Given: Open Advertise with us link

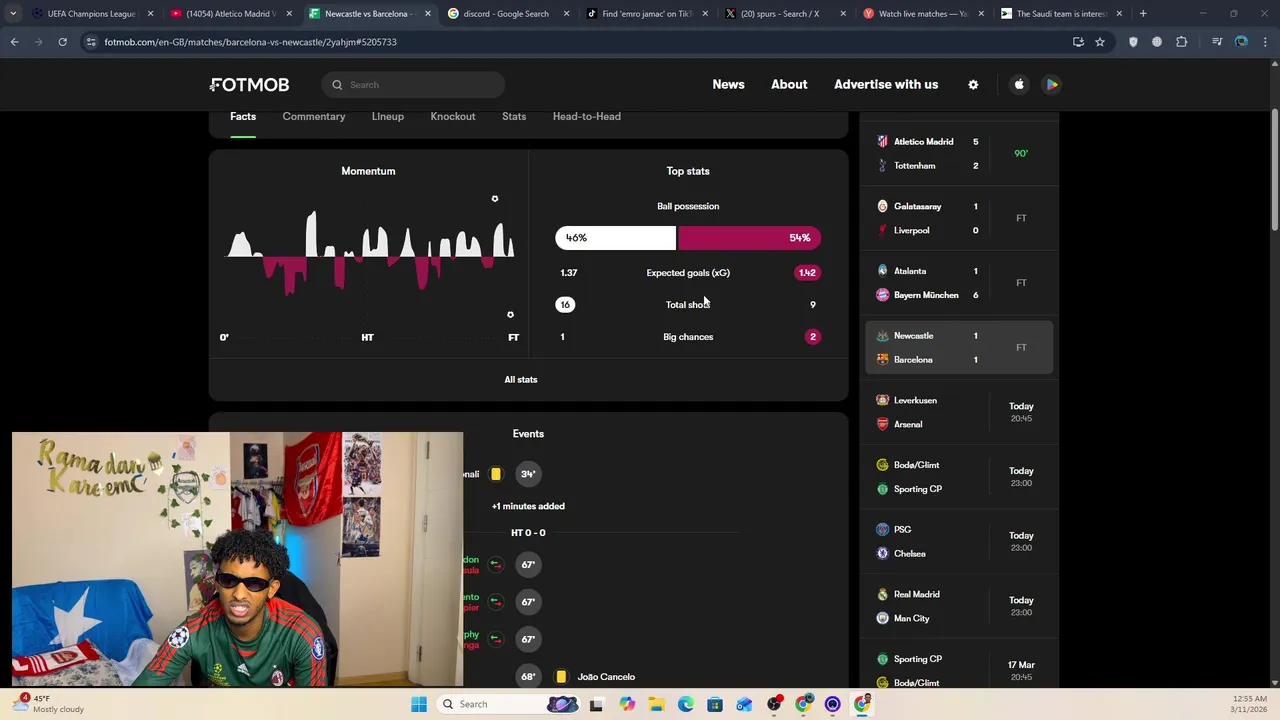Looking at the screenshot, I should coord(886,85).
